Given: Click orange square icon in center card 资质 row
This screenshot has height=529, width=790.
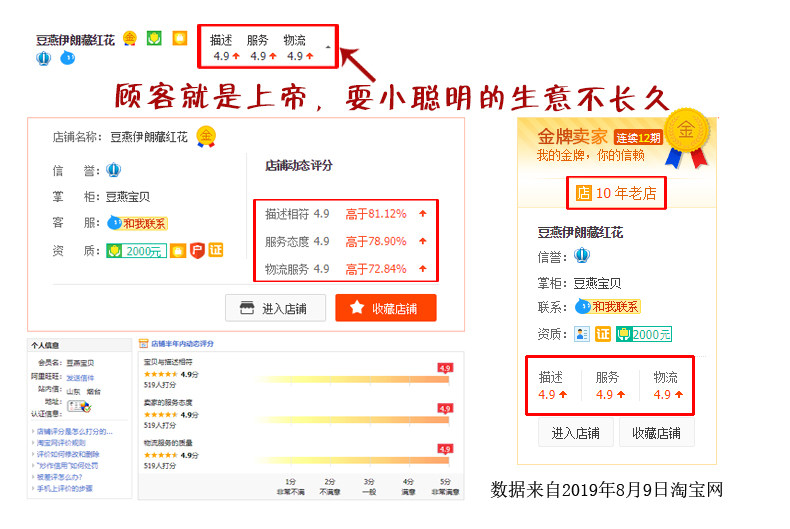Looking at the screenshot, I should tap(178, 250).
